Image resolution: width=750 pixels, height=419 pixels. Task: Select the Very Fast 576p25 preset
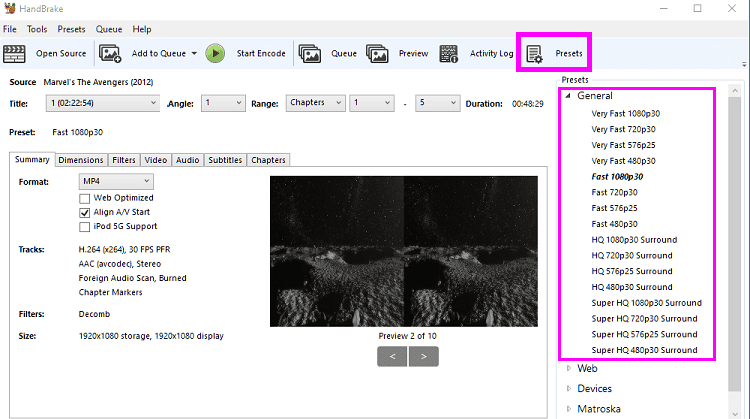tap(623, 145)
